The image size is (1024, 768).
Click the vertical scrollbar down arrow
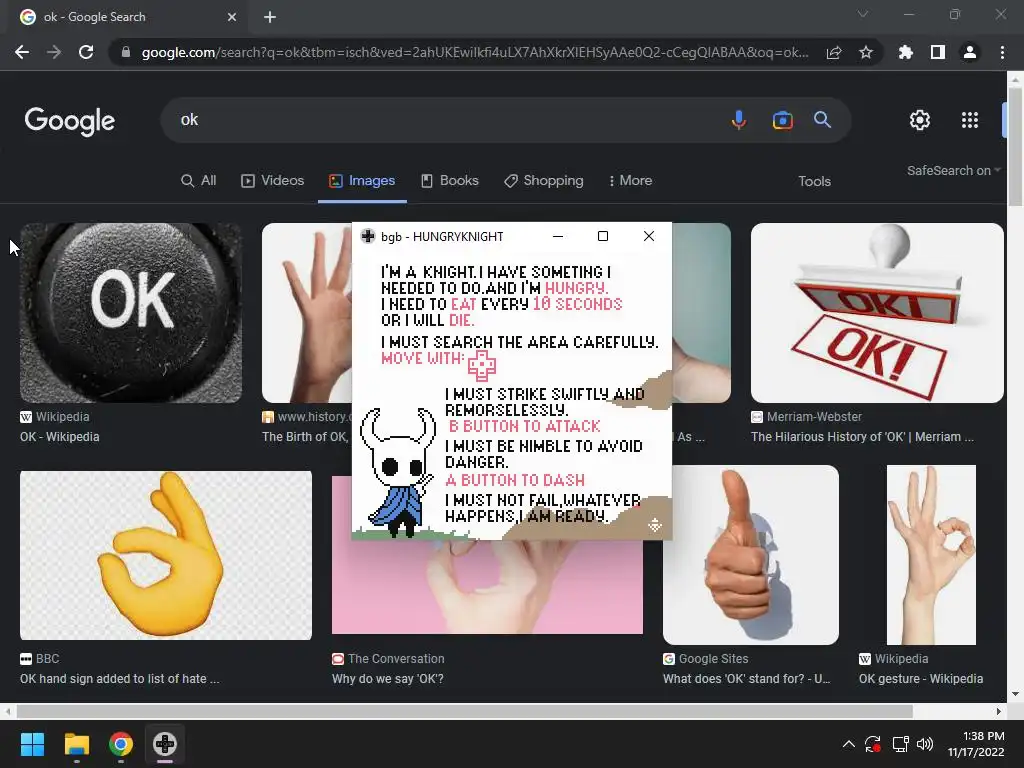coord(1015,694)
